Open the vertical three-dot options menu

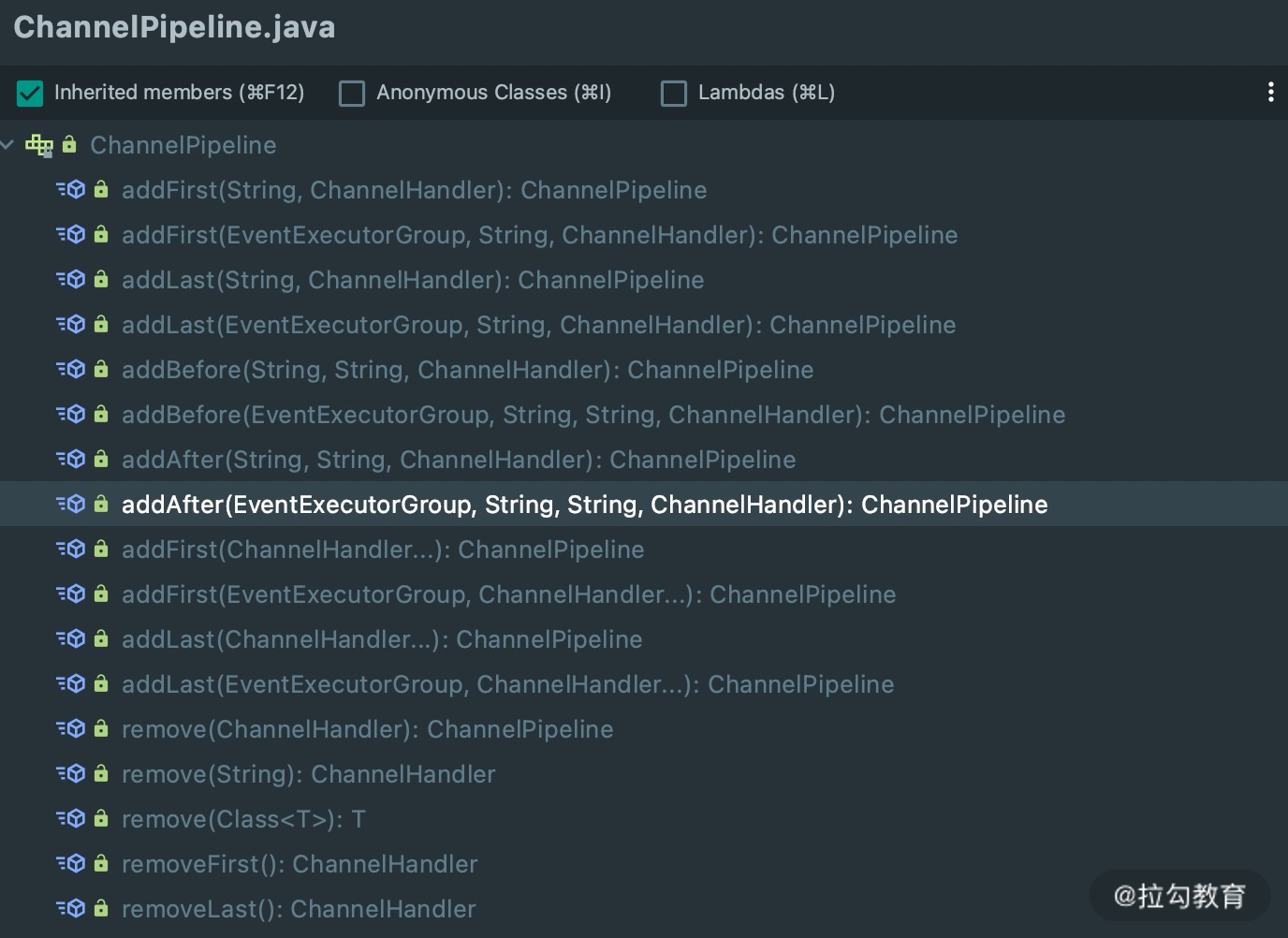click(x=1270, y=92)
